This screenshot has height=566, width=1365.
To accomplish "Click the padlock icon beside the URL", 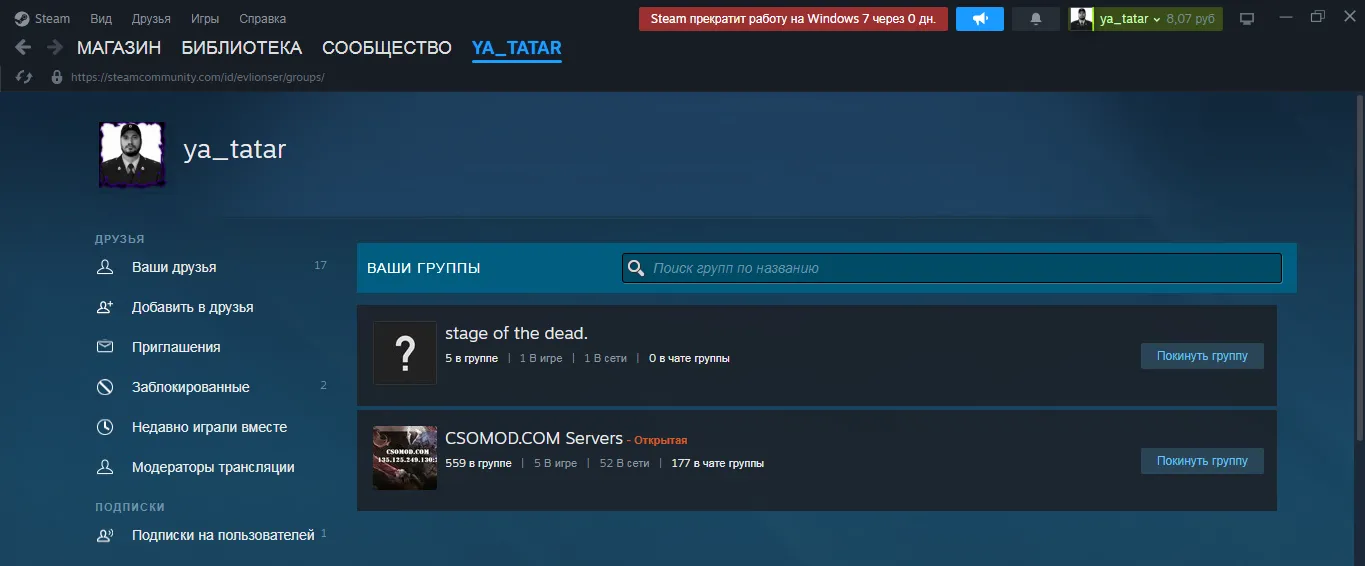I will pyautogui.click(x=56, y=77).
